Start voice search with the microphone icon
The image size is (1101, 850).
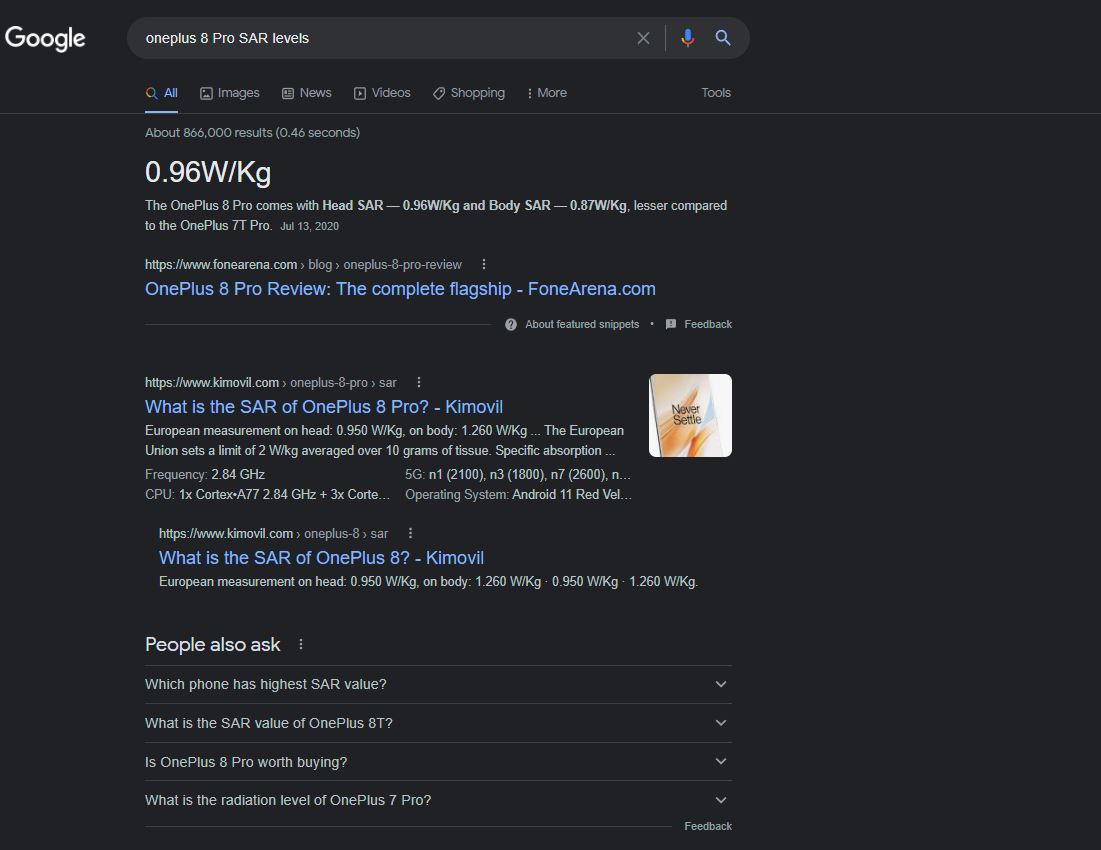[x=687, y=38]
